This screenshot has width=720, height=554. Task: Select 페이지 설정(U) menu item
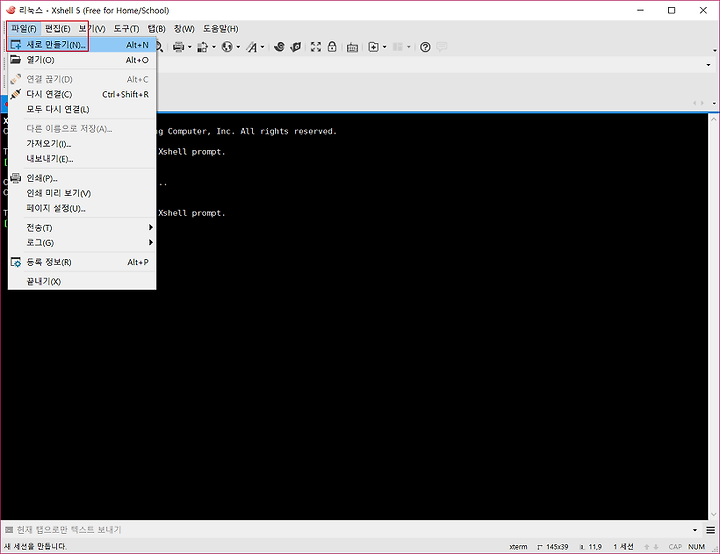click(82, 209)
